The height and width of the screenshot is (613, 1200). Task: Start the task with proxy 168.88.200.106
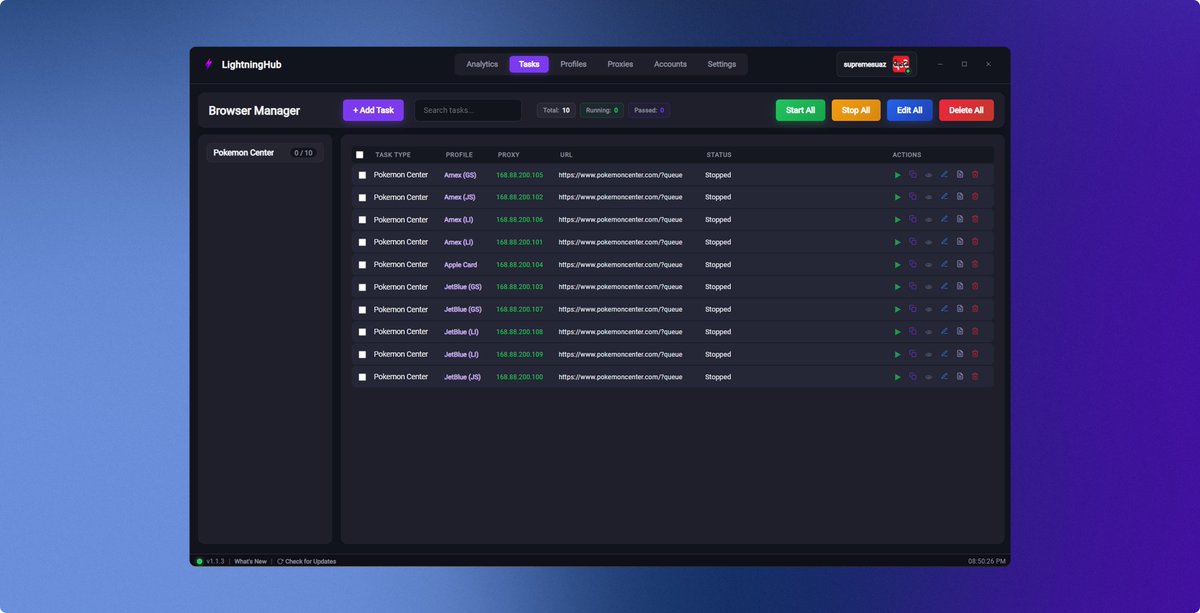coord(897,220)
